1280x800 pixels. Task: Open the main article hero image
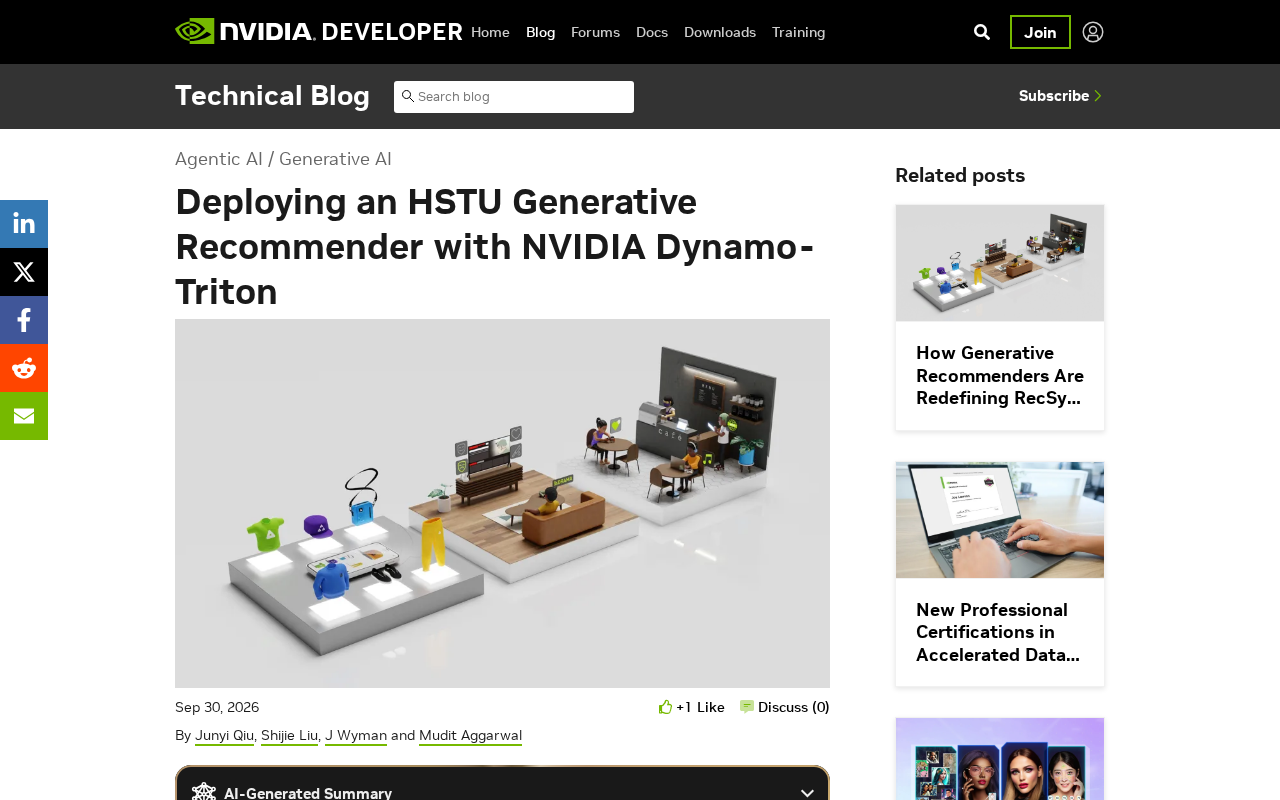coord(502,503)
